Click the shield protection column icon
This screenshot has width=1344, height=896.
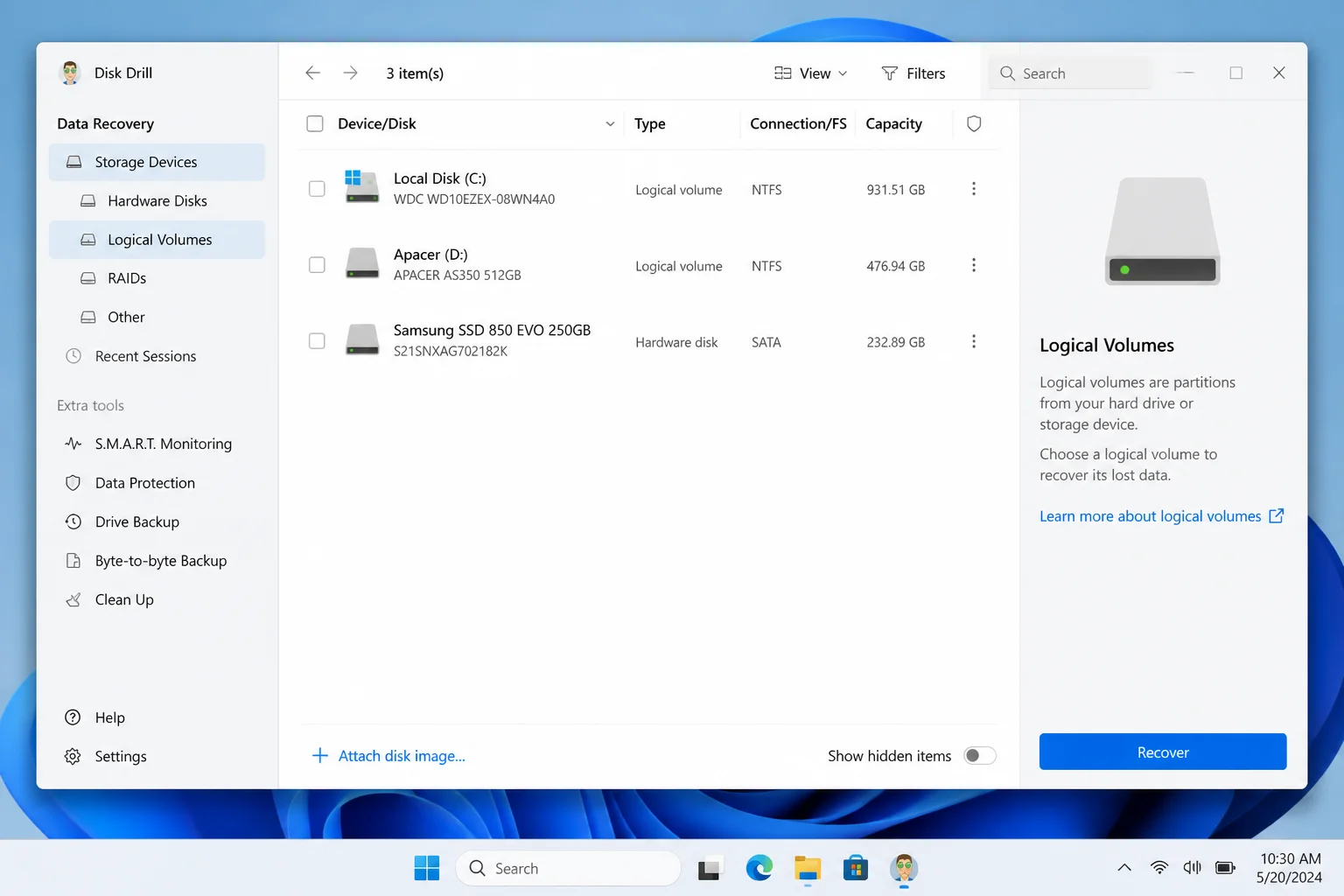pyautogui.click(x=974, y=123)
